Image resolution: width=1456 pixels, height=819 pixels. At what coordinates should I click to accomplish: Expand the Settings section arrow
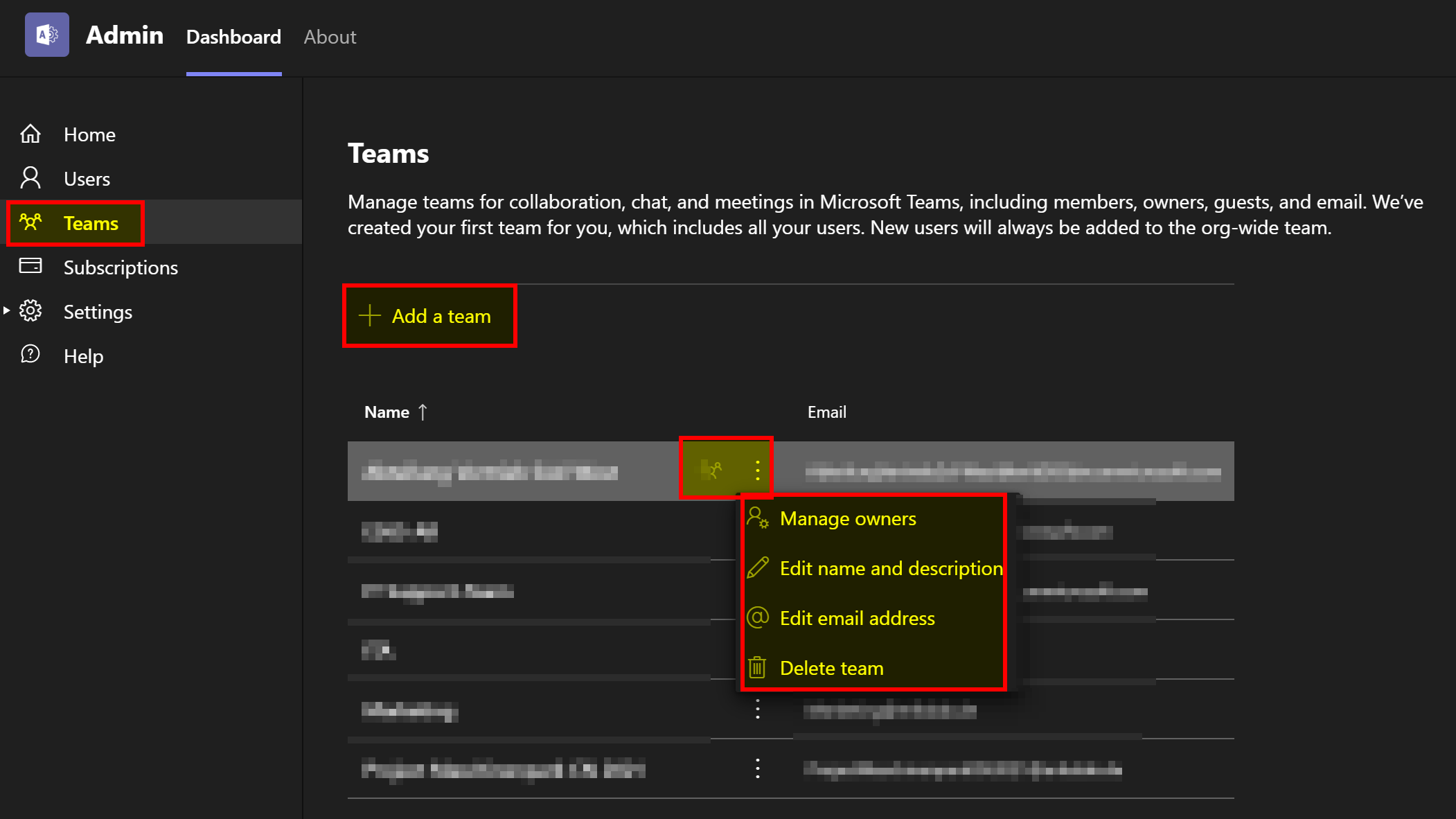tap(7, 310)
